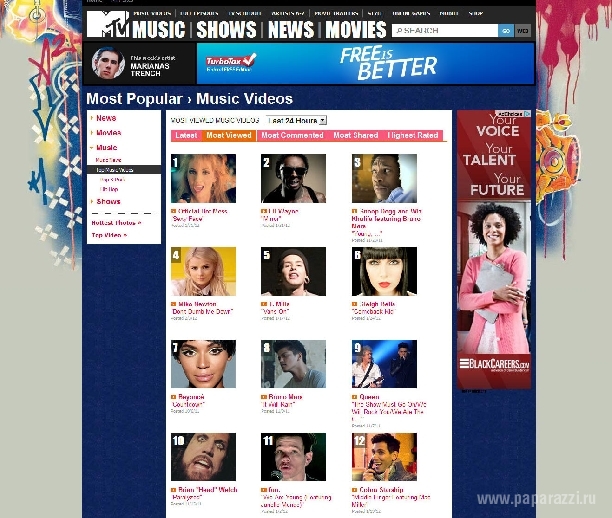The height and width of the screenshot is (518, 612).
Task: Click the BlackCareers.com logo in the ad
Action: click(x=494, y=365)
